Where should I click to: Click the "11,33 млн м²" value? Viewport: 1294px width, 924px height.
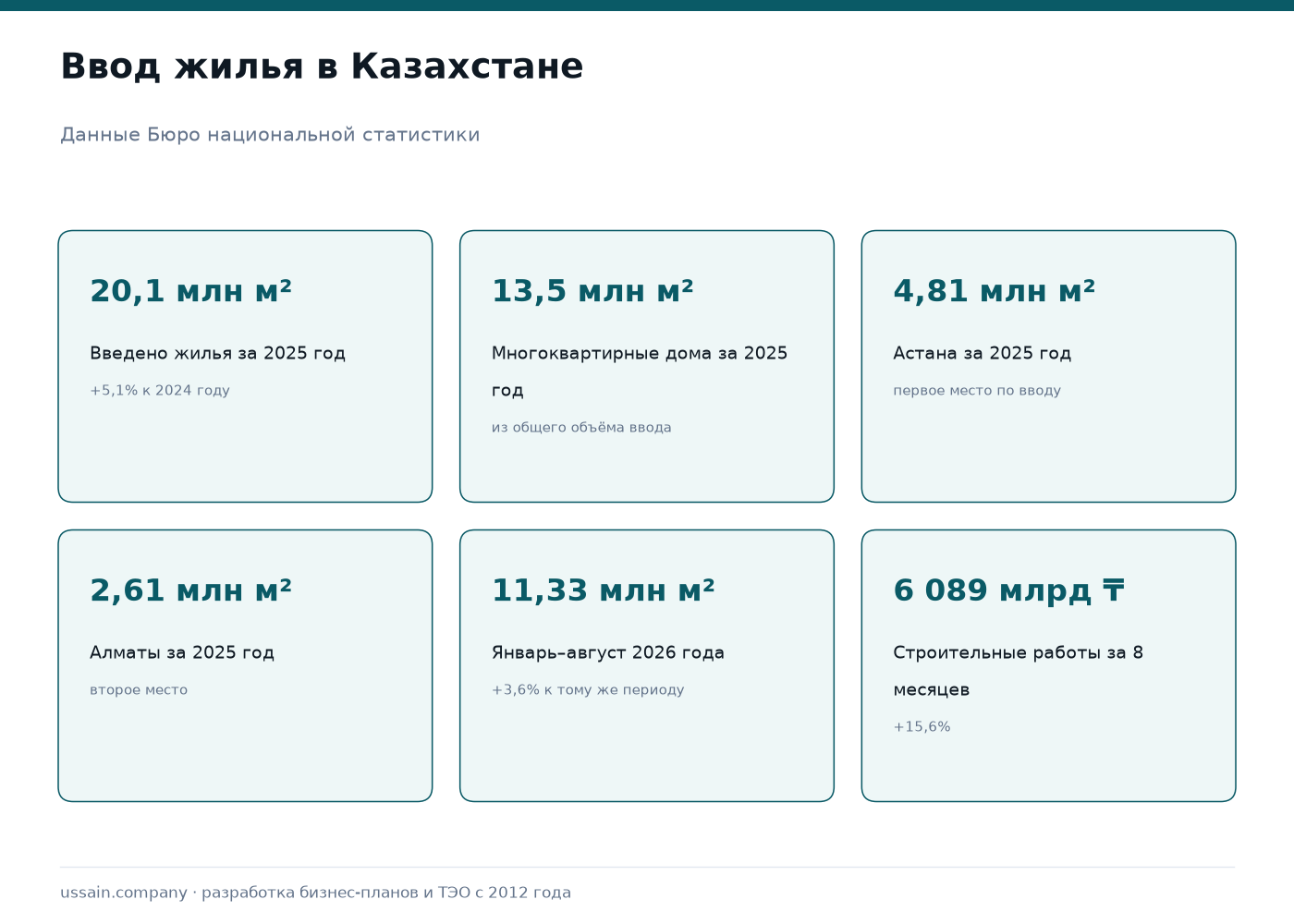604,590
